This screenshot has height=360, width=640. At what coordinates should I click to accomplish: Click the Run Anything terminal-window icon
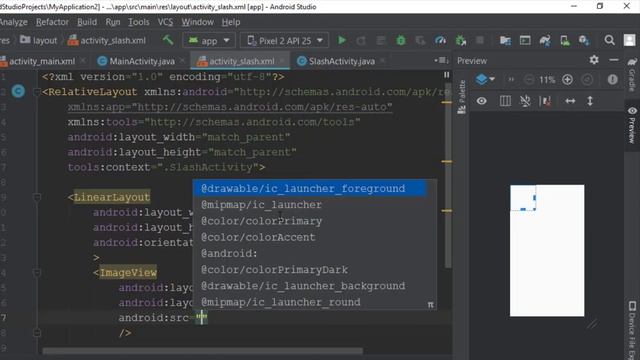(x=525, y=40)
